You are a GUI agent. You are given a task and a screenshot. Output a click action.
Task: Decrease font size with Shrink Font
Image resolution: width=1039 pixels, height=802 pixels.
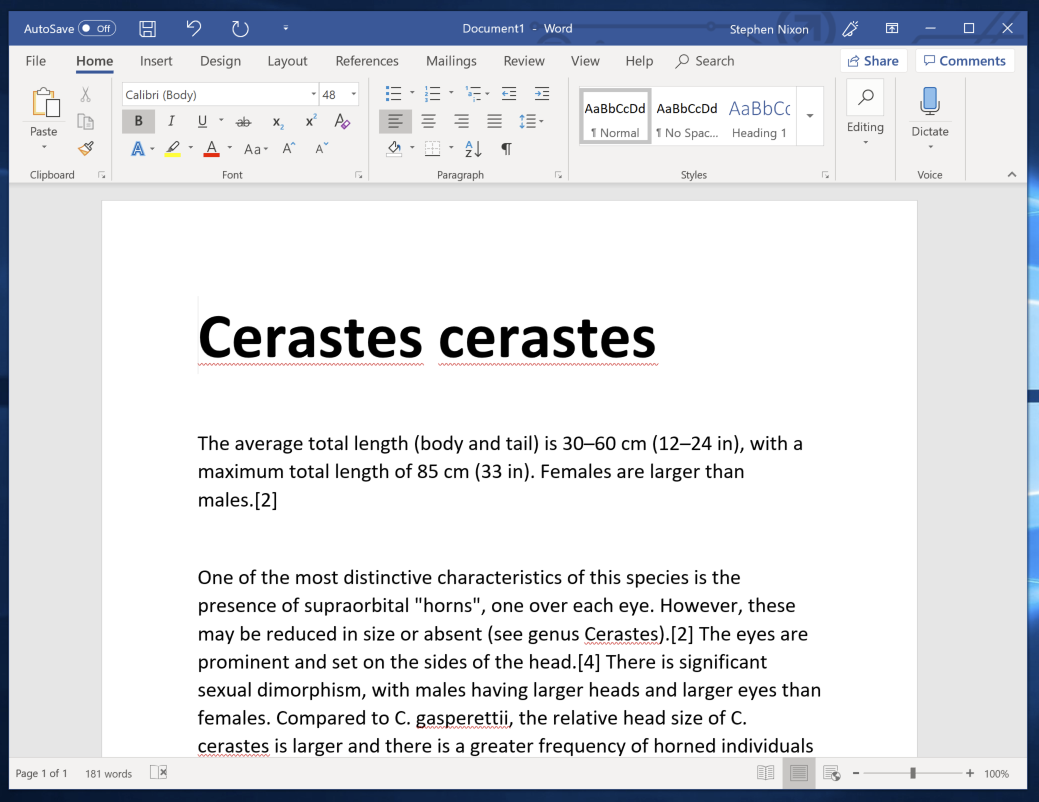[321, 148]
